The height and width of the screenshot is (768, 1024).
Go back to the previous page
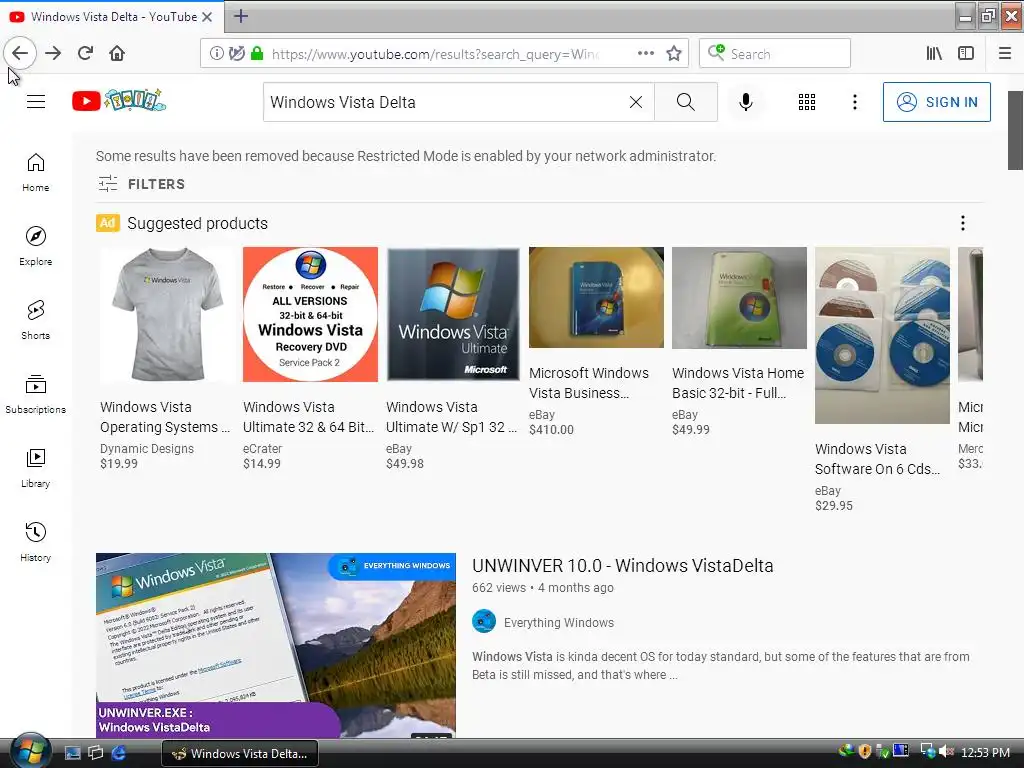point(20,53)
